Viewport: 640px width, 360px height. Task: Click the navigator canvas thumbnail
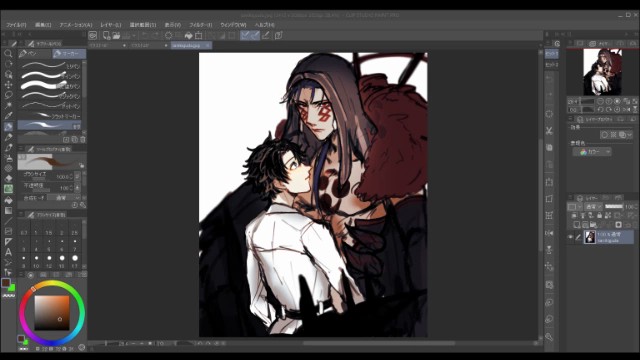click(602, 72)
